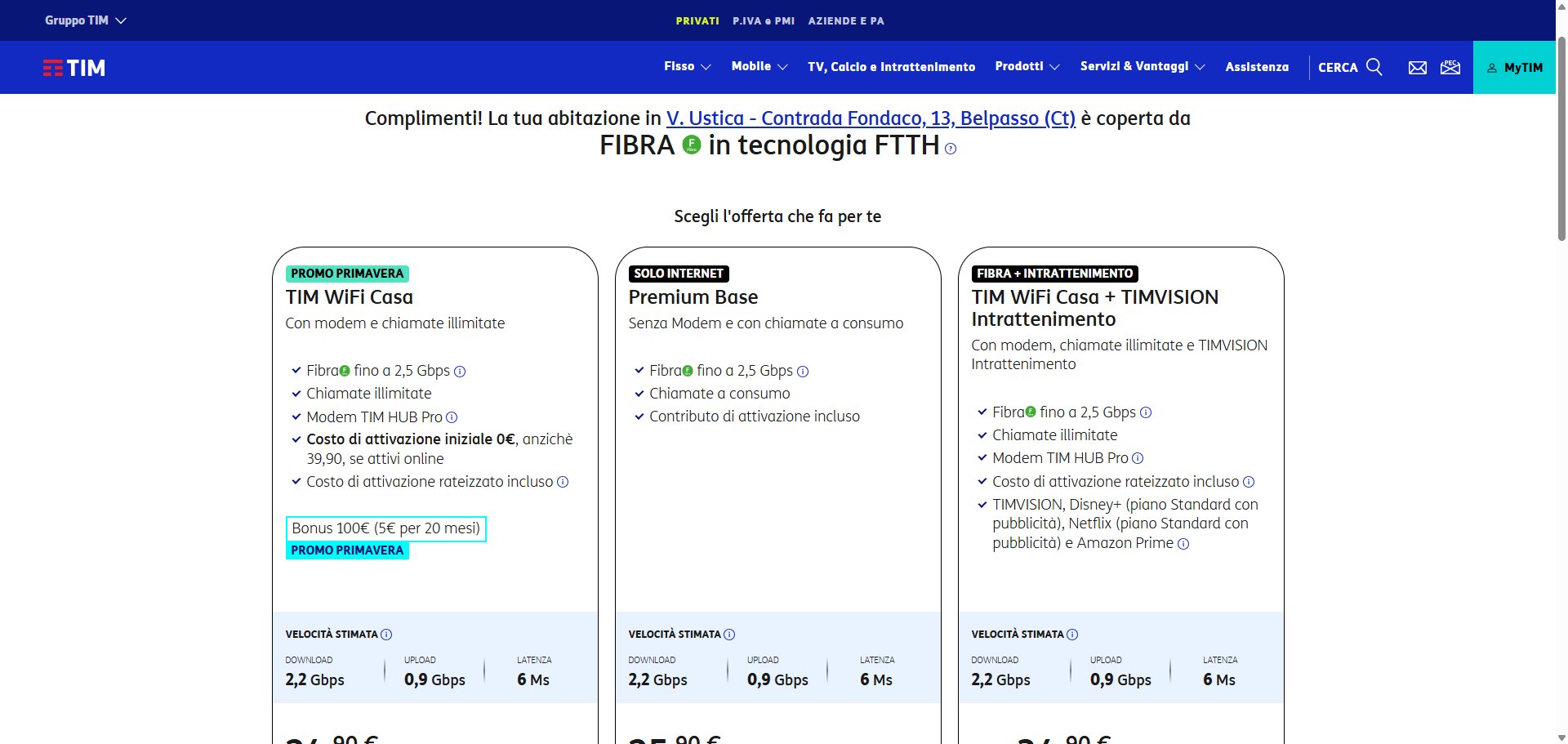Open the mail envelope icon
This screenshot has width=1568, height=744.
click(x=1418, y=68)
